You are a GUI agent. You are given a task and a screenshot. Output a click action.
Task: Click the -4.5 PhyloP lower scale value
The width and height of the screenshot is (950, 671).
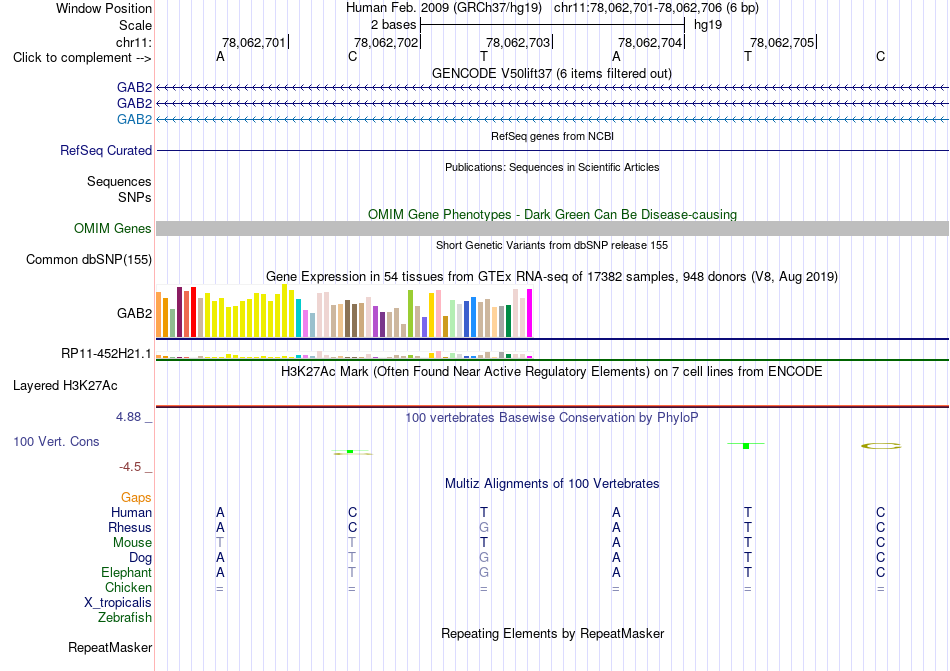click(x=130, y=467)
